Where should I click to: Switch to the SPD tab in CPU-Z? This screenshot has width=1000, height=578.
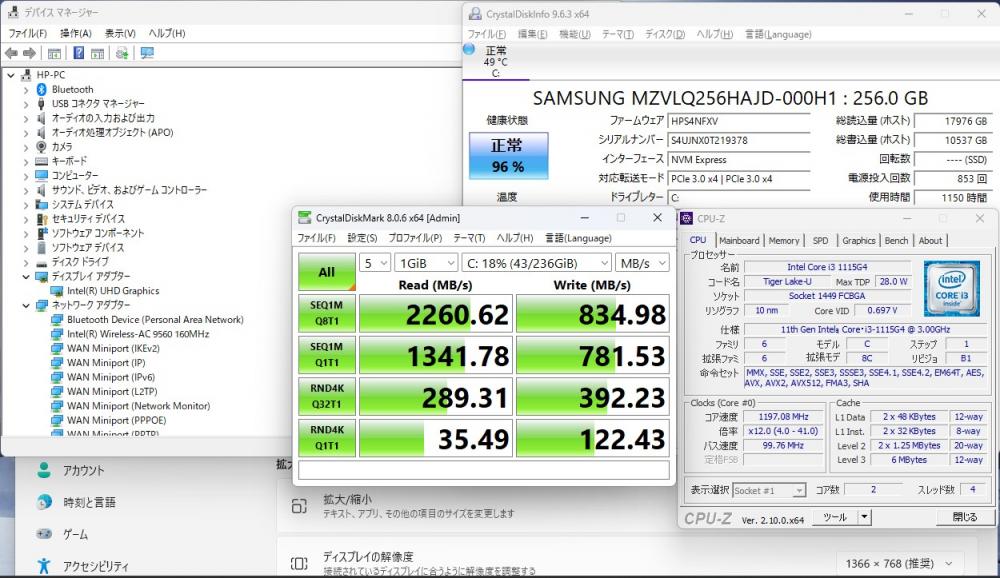pyautogui.click(x=820, y=241)
